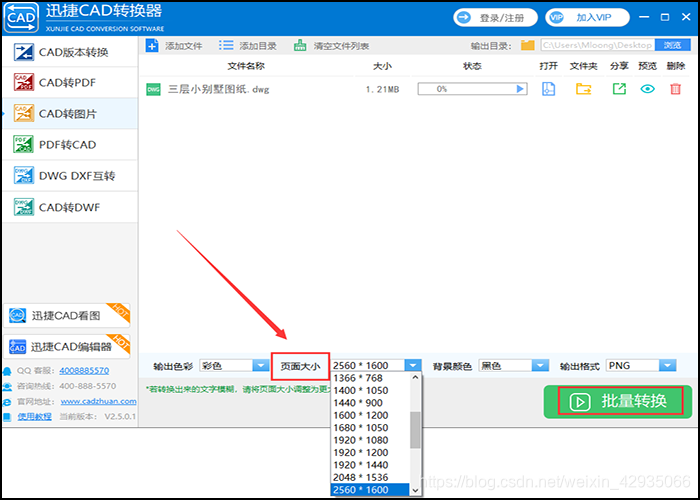Choose 1680 * 1050 page size
This screenshot has width=700, height=500.
coord(370,428)
